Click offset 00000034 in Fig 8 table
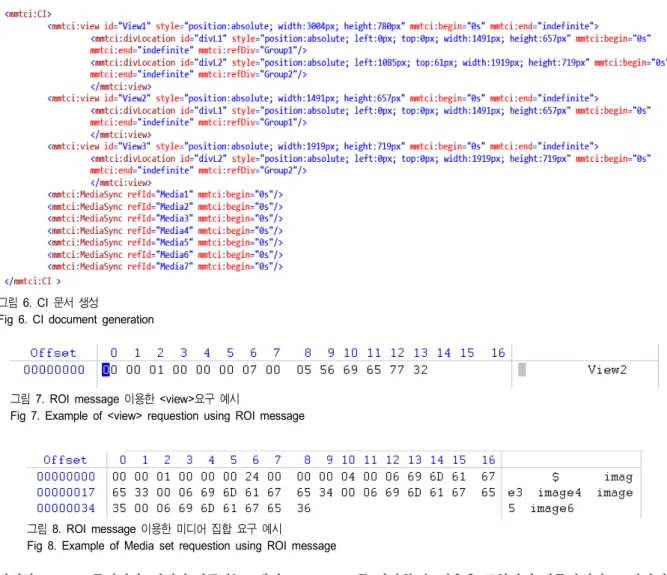The width and height of the screenshot is (667, 575). 66,508
